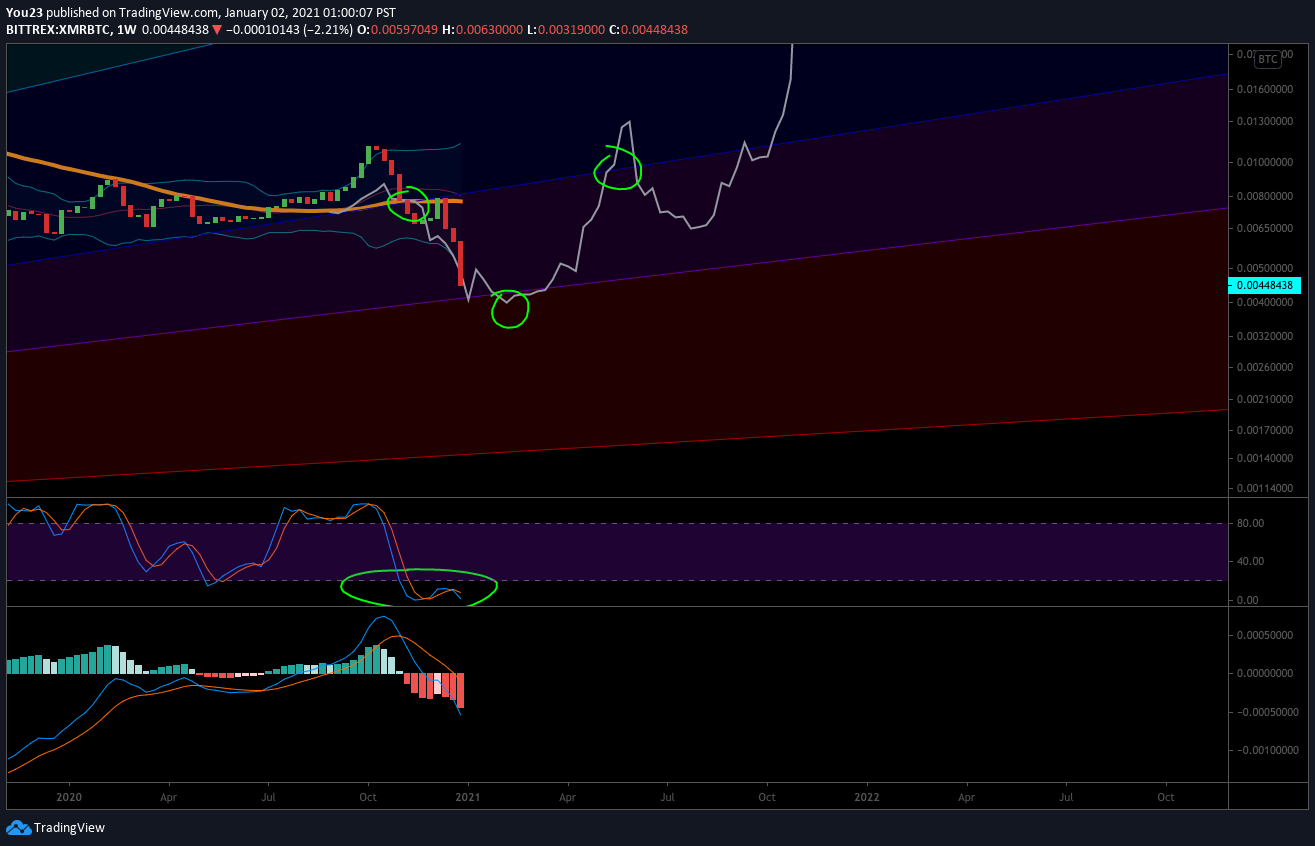Click price axis label 0.00500000

point(1265,269)
